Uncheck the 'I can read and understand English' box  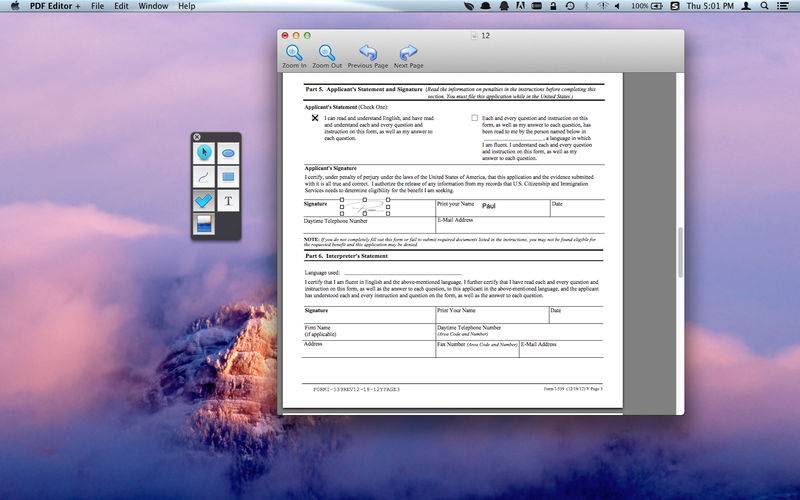[315, 118]
